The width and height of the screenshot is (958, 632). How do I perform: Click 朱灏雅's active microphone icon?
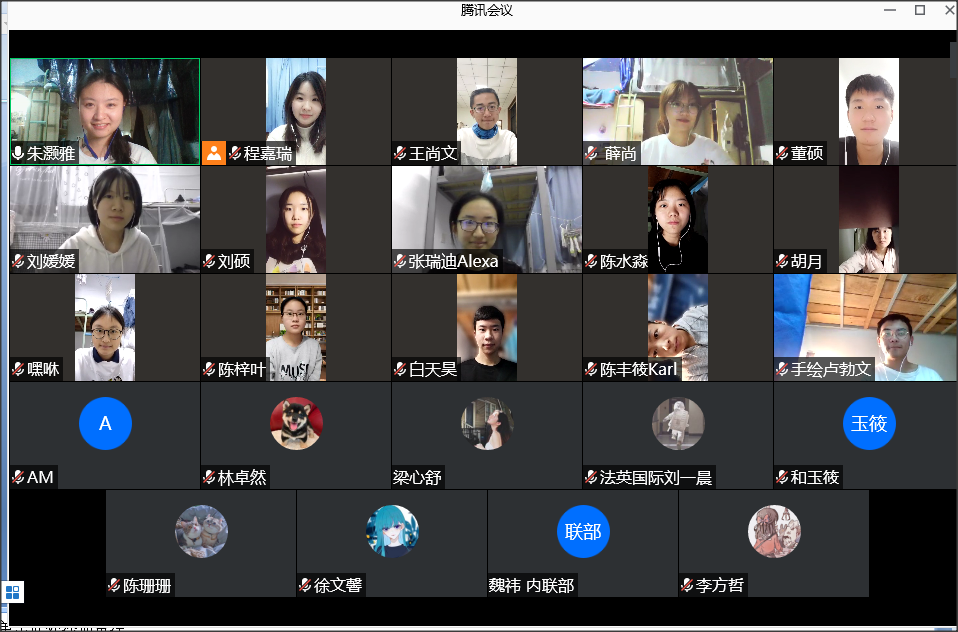tap(18, 153)
